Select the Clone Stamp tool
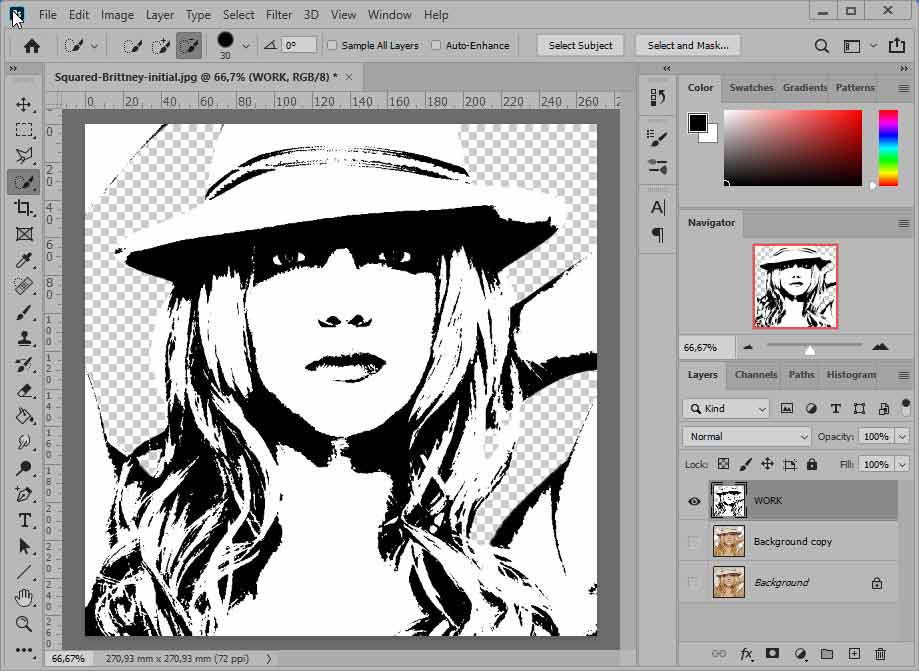919x671 pixels. point(23,338)
